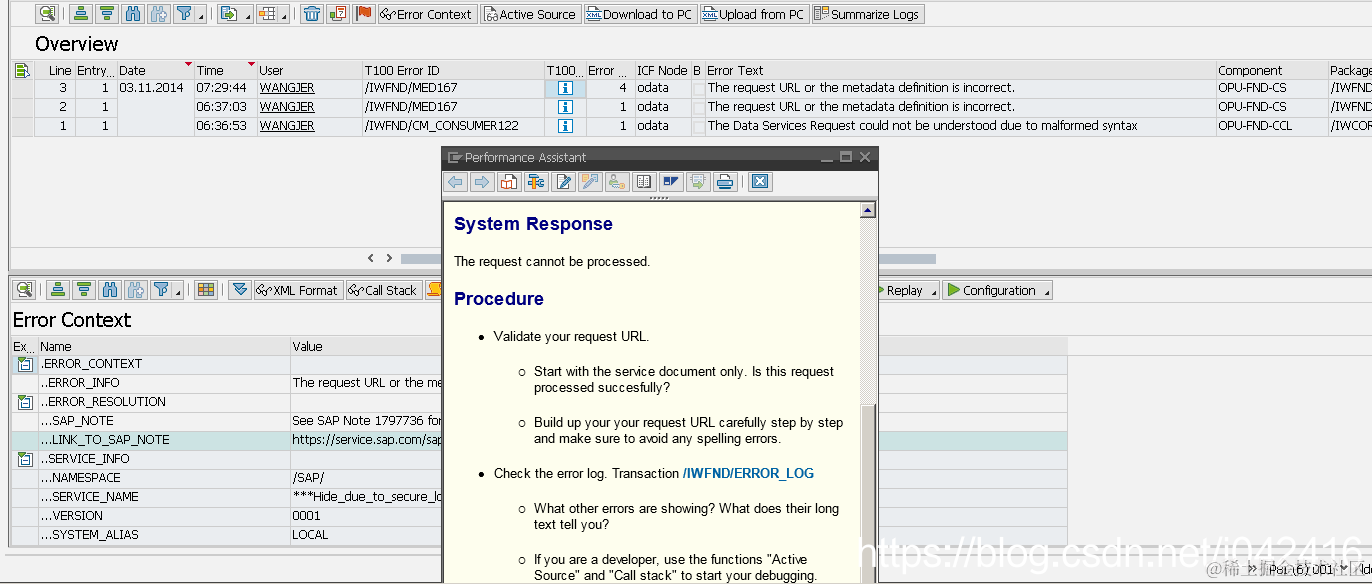Sort descending in the Overview toolbar

click(106, 14)
